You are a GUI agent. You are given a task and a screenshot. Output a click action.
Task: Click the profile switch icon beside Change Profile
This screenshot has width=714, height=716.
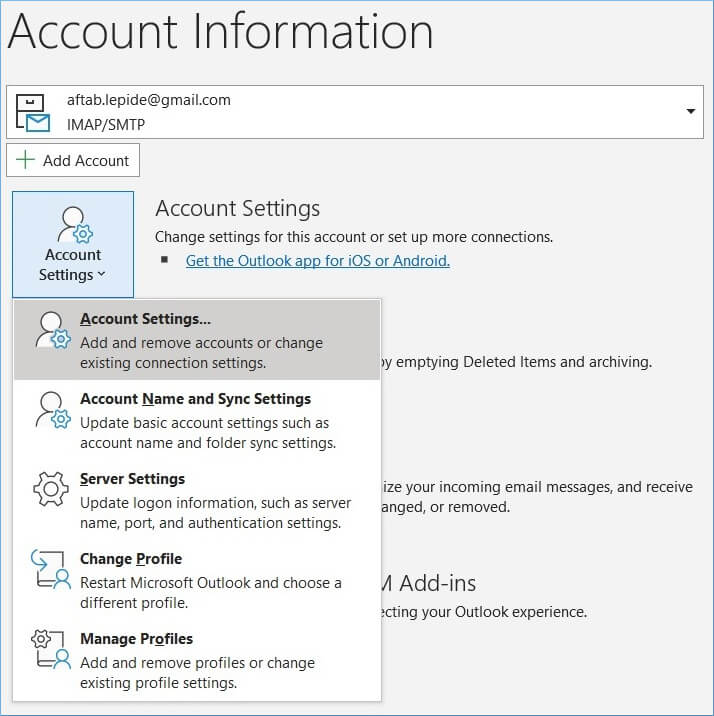pos(51,570)
